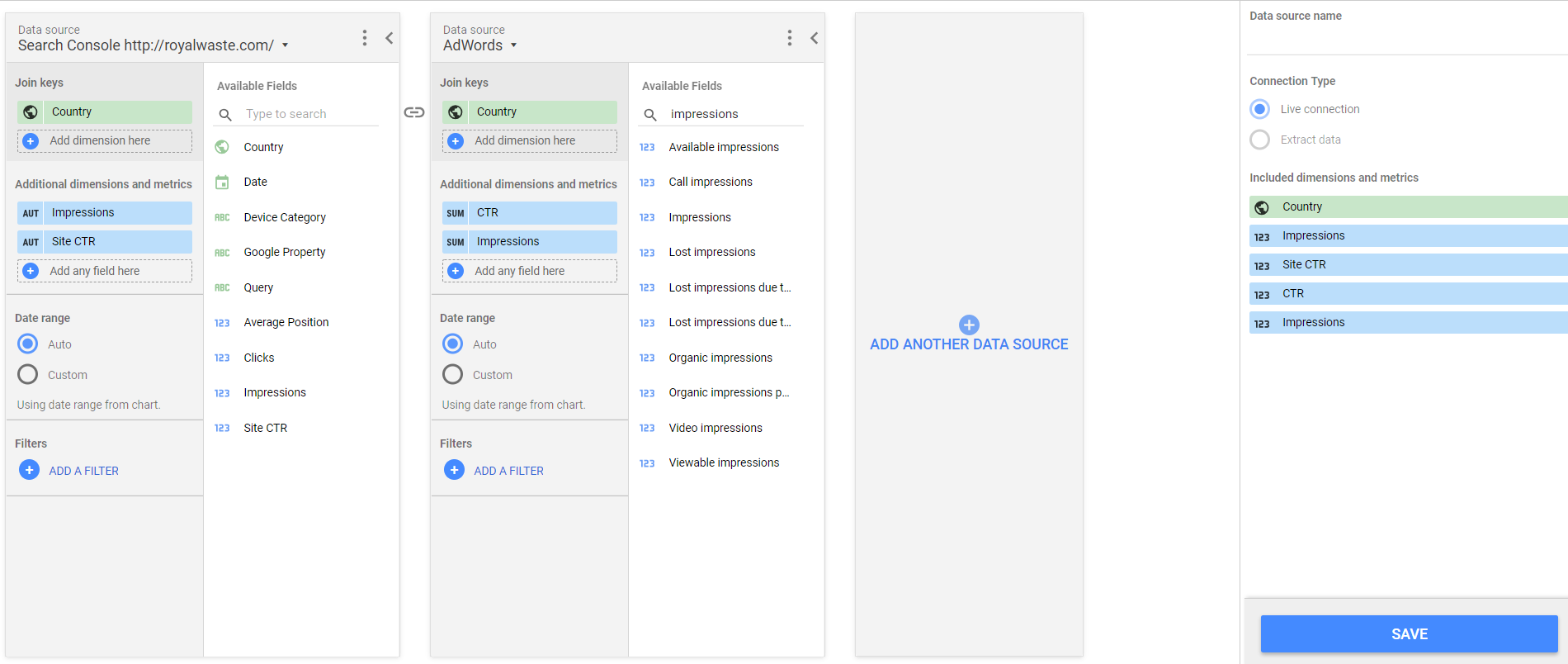Select Auto date range for AdWords
Viewport: 1568px width, 664px height.
[453, 344]
